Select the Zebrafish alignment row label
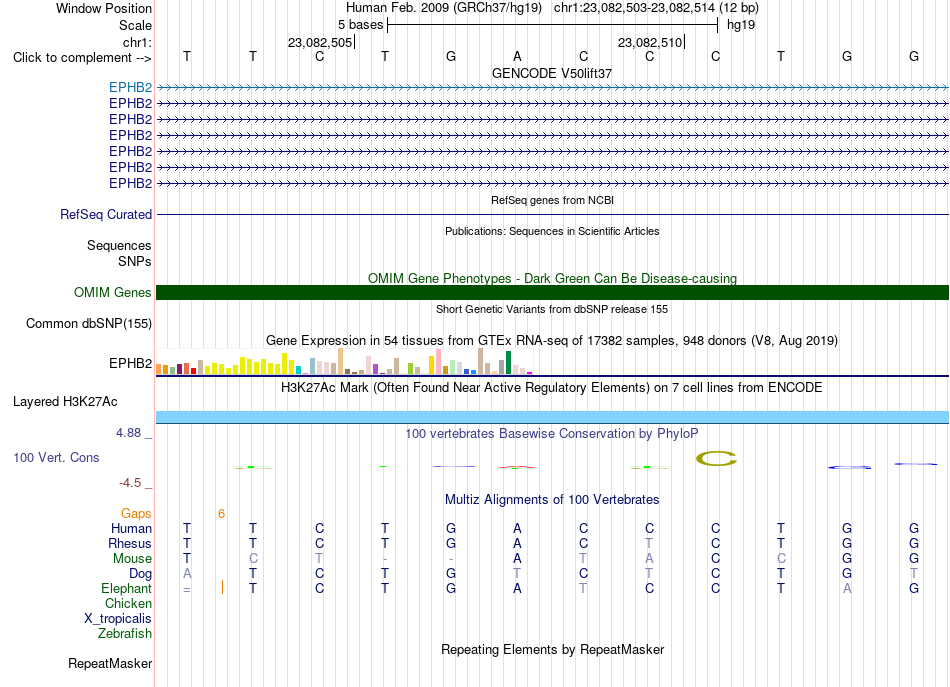 coord(125,633)
